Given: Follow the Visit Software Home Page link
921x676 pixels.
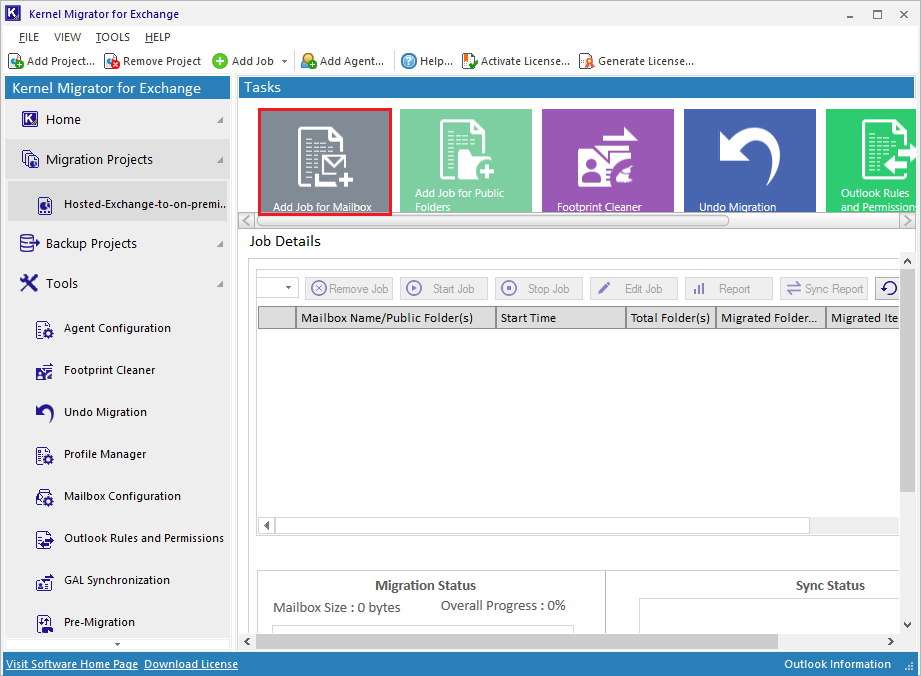Looking at the screenshot, I should click(72, 664).
